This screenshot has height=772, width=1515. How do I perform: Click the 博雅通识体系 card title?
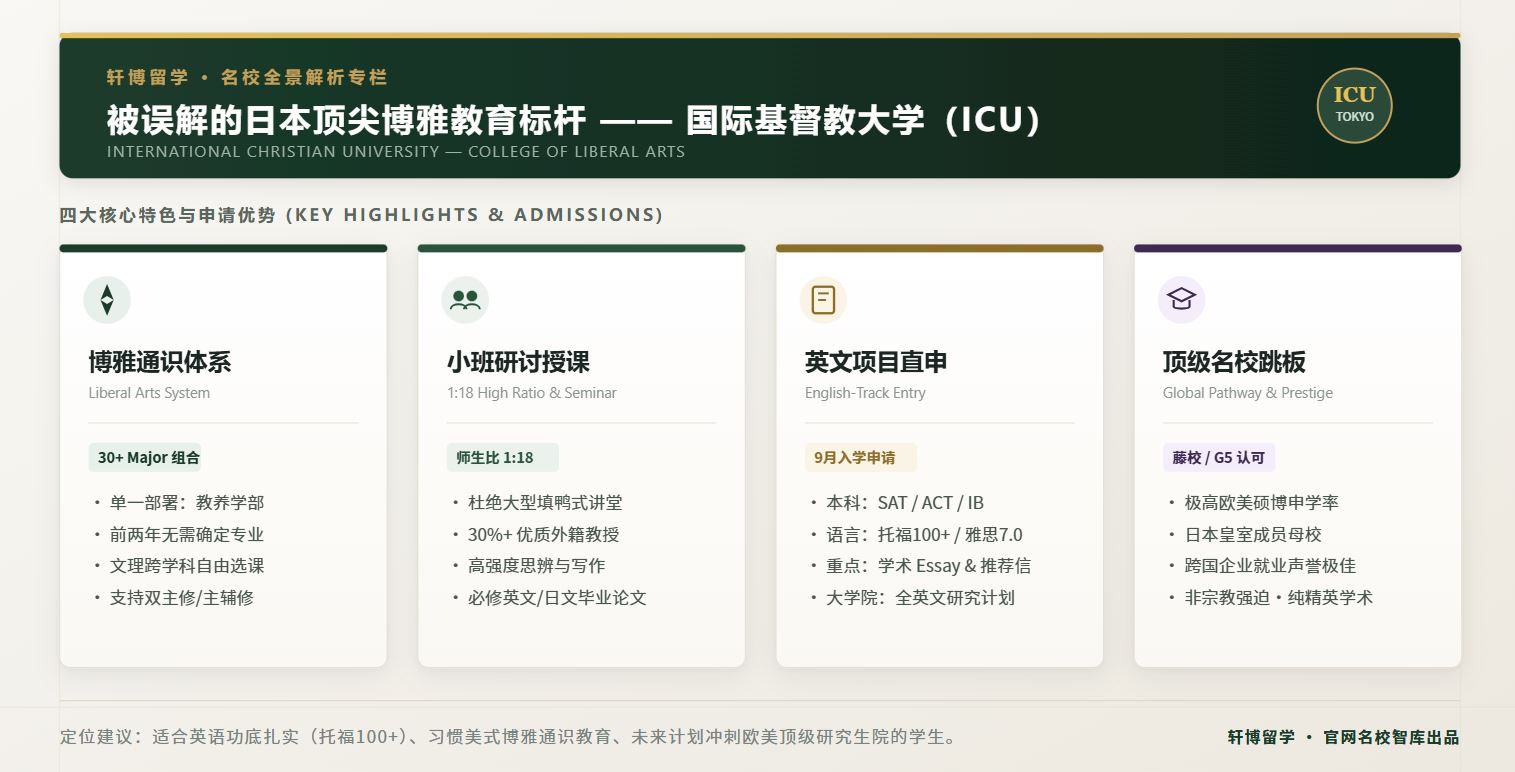(x=160, y=362)
